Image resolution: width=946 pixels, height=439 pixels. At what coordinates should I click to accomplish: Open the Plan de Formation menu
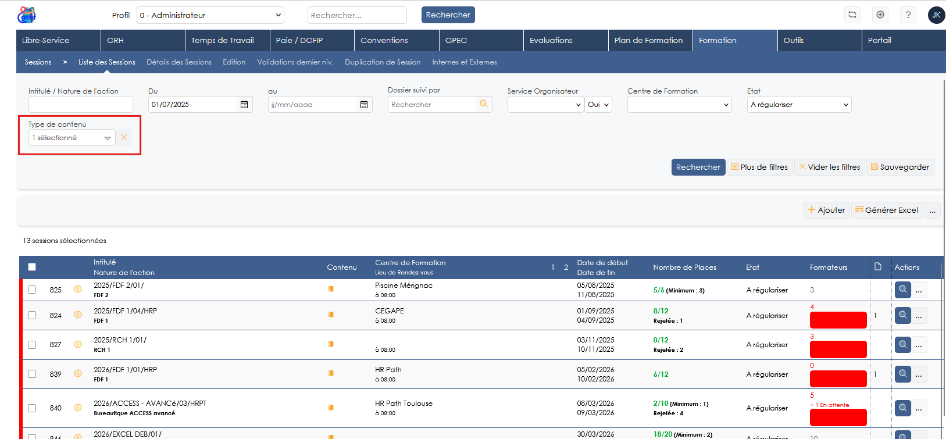[x=649, y=40]
